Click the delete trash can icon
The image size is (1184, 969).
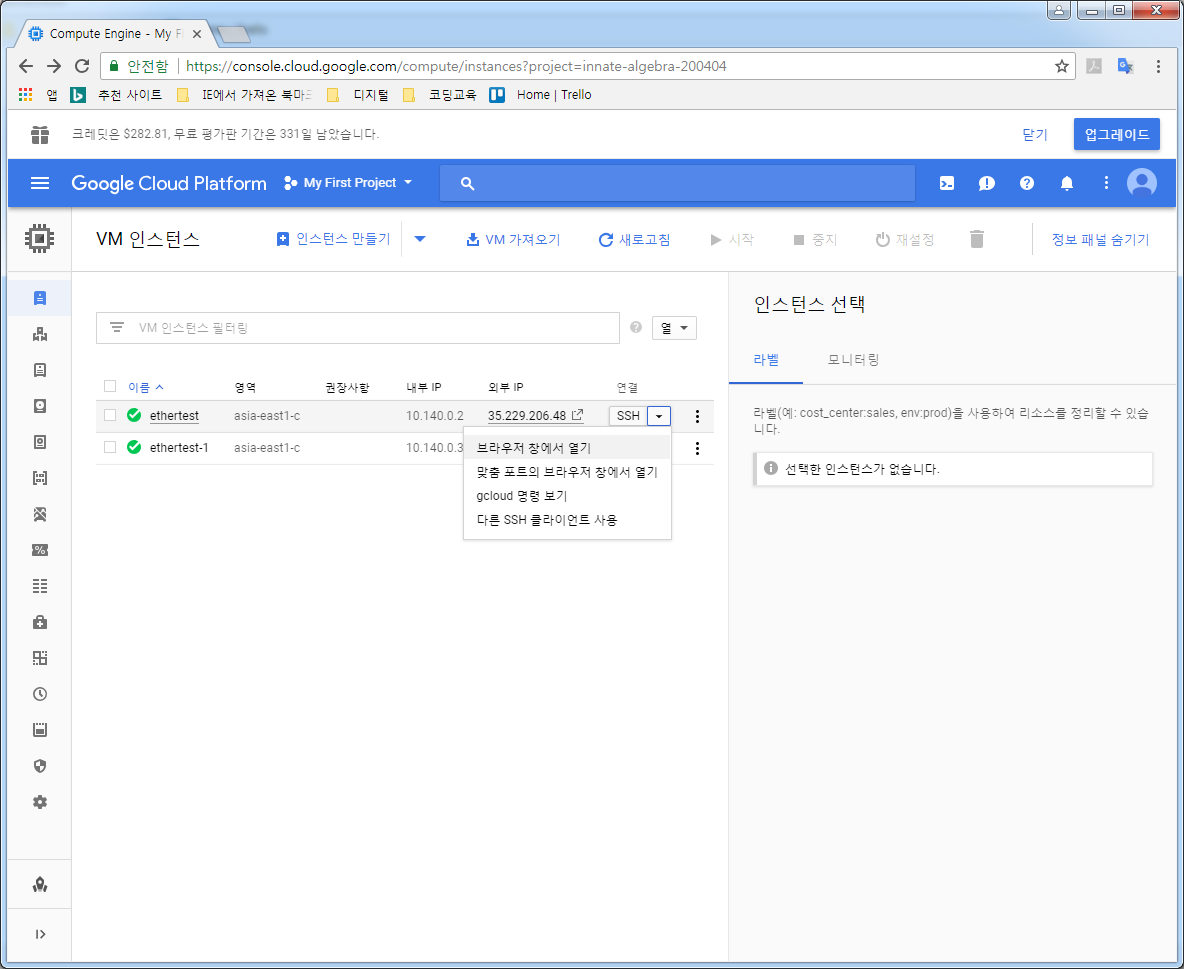pyautogui.click(x=976, y=239)
